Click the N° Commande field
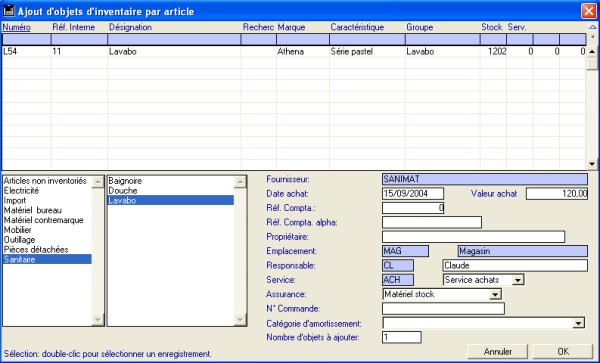Image resolution: width=600 pixels, height=363 pixels. coord(443,308)
